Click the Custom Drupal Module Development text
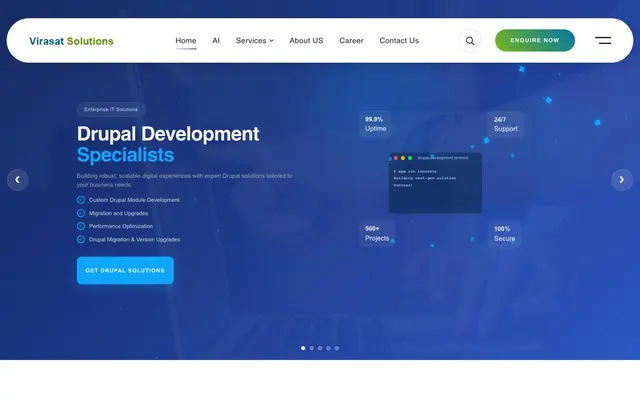Image resolution: width=640 pixels, height=400 pixels. coord(134,200)
